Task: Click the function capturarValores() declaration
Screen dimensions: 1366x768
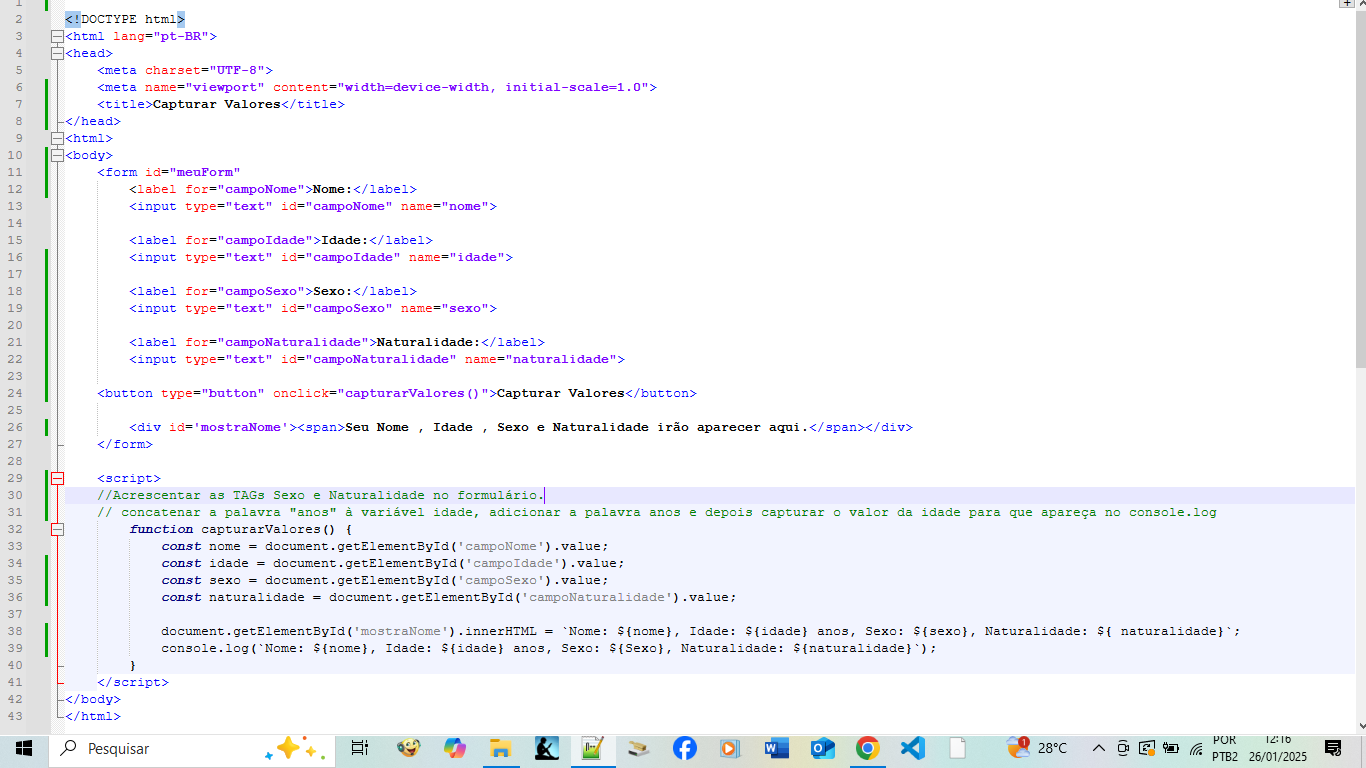Action: point(241,529)
